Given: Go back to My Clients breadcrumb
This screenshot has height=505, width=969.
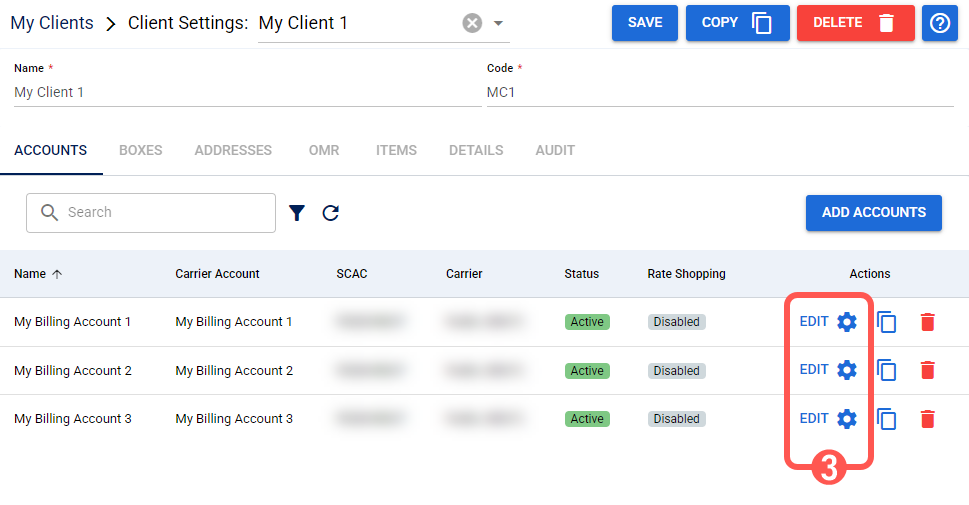Looking at the screenshot, I should [x=52, y=23].
